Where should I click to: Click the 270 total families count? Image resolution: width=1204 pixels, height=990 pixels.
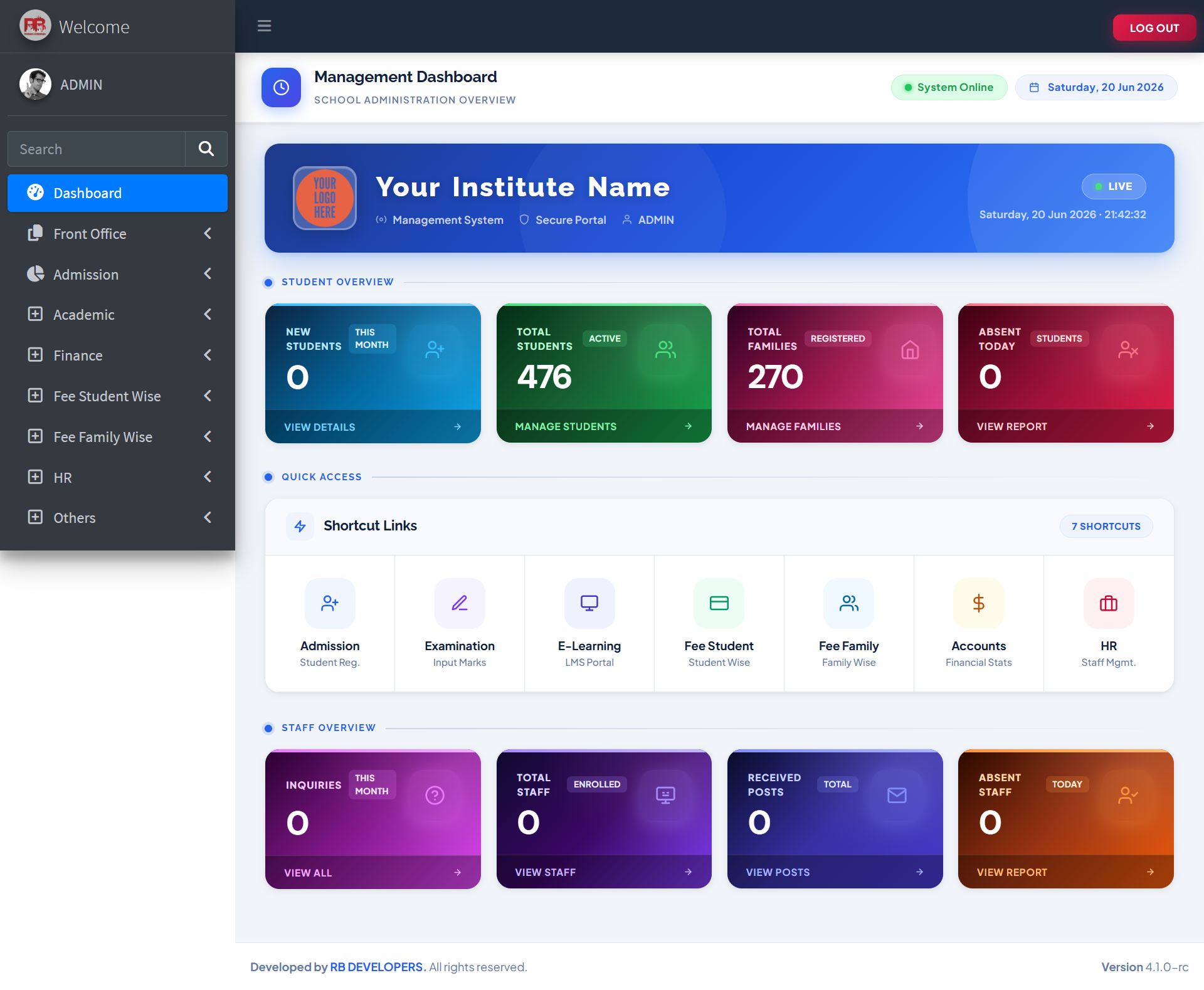(x=775, y=377)
